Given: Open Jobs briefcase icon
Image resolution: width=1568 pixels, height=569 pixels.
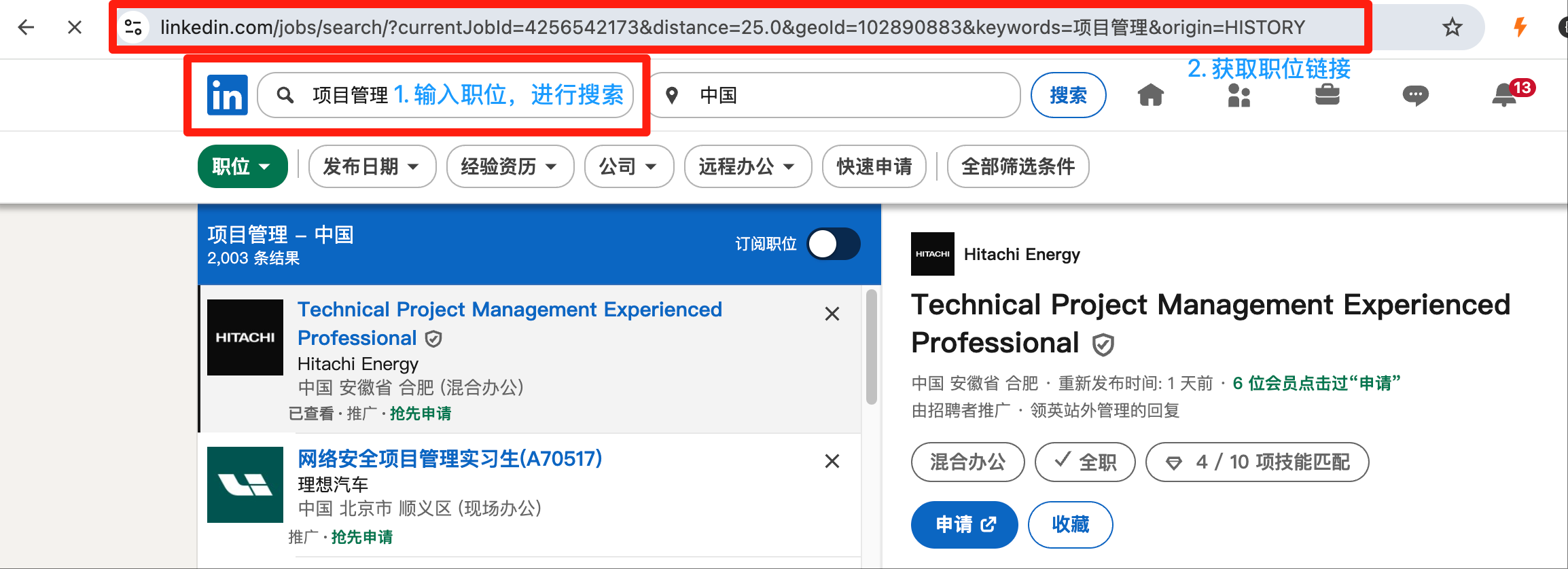Looking at the screenshot, I should [1327, 94].
